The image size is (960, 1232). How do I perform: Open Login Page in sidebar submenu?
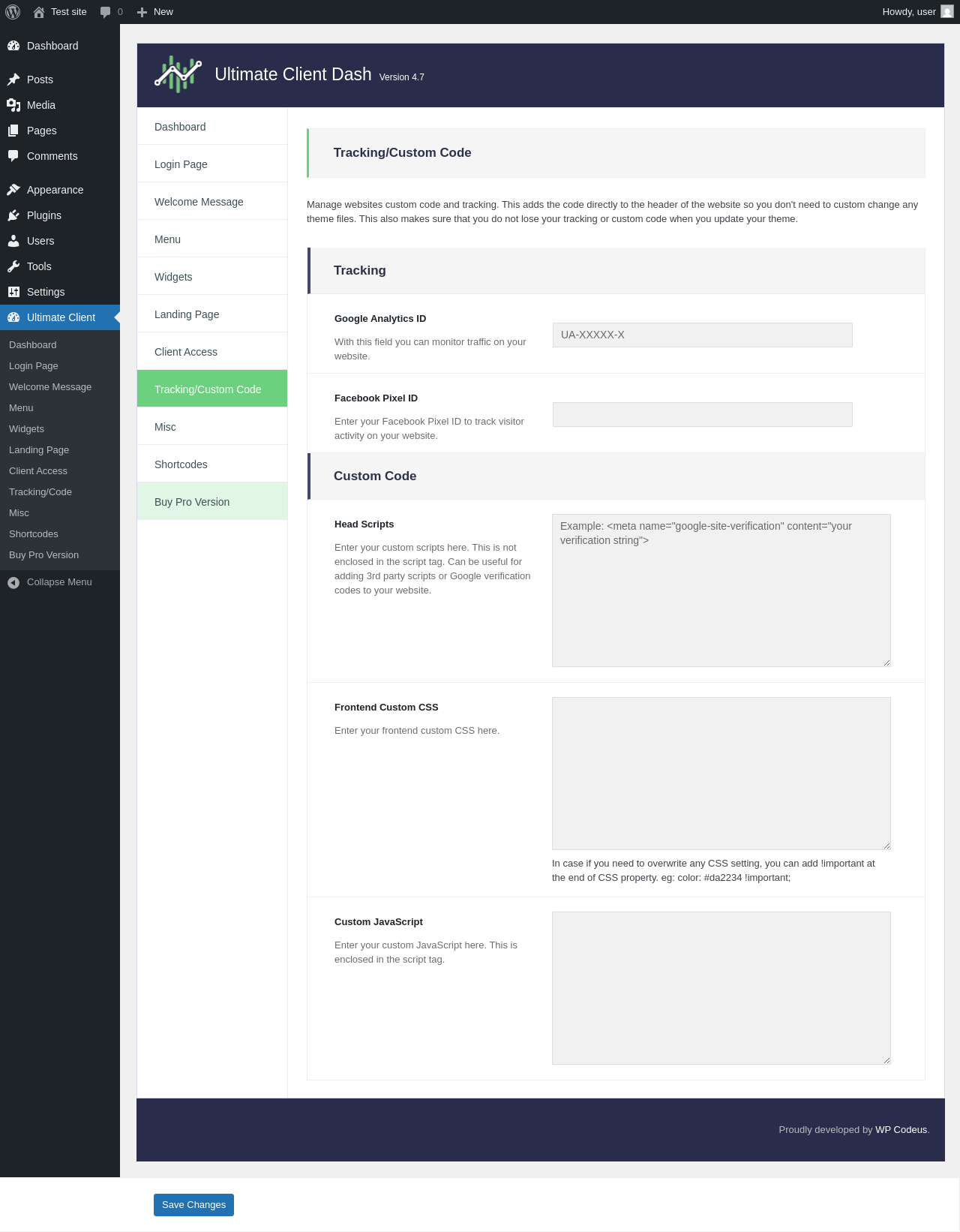click(x=60, y=366)
